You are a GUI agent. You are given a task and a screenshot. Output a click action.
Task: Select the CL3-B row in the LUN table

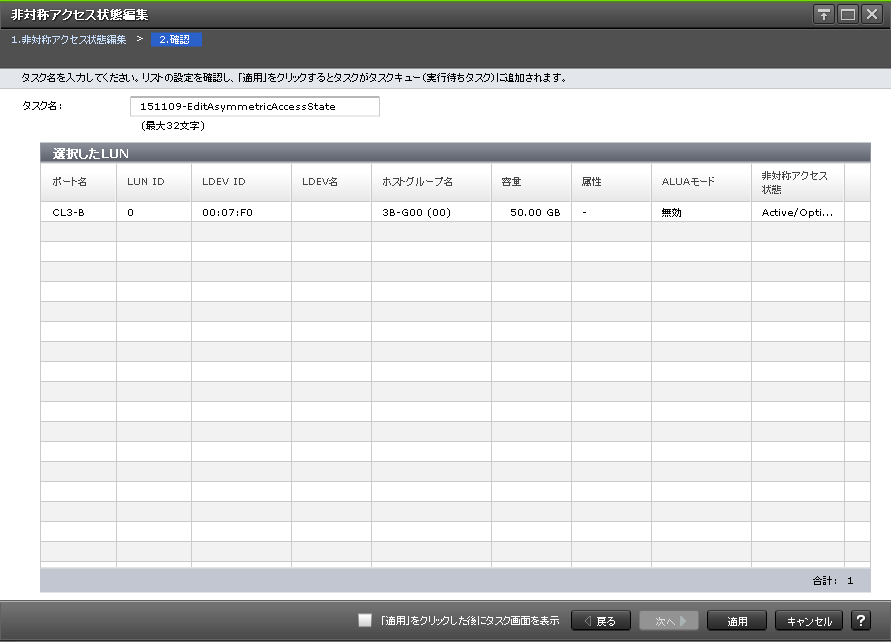coord(68,212)
